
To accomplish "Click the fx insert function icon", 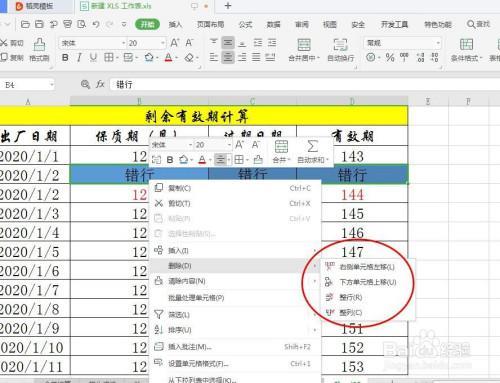I will point(100,84).
